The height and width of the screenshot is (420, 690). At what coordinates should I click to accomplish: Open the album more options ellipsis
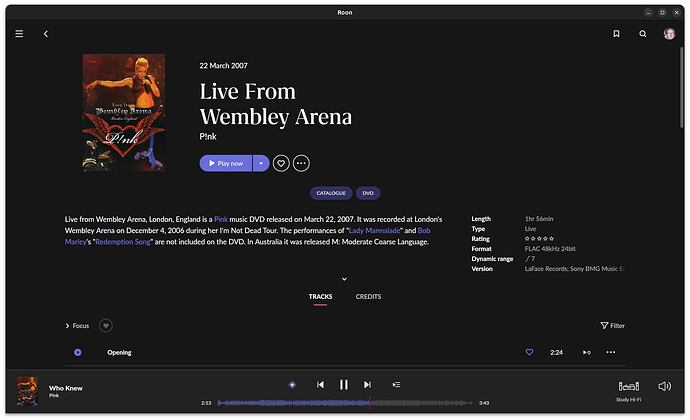pos(301,163)
